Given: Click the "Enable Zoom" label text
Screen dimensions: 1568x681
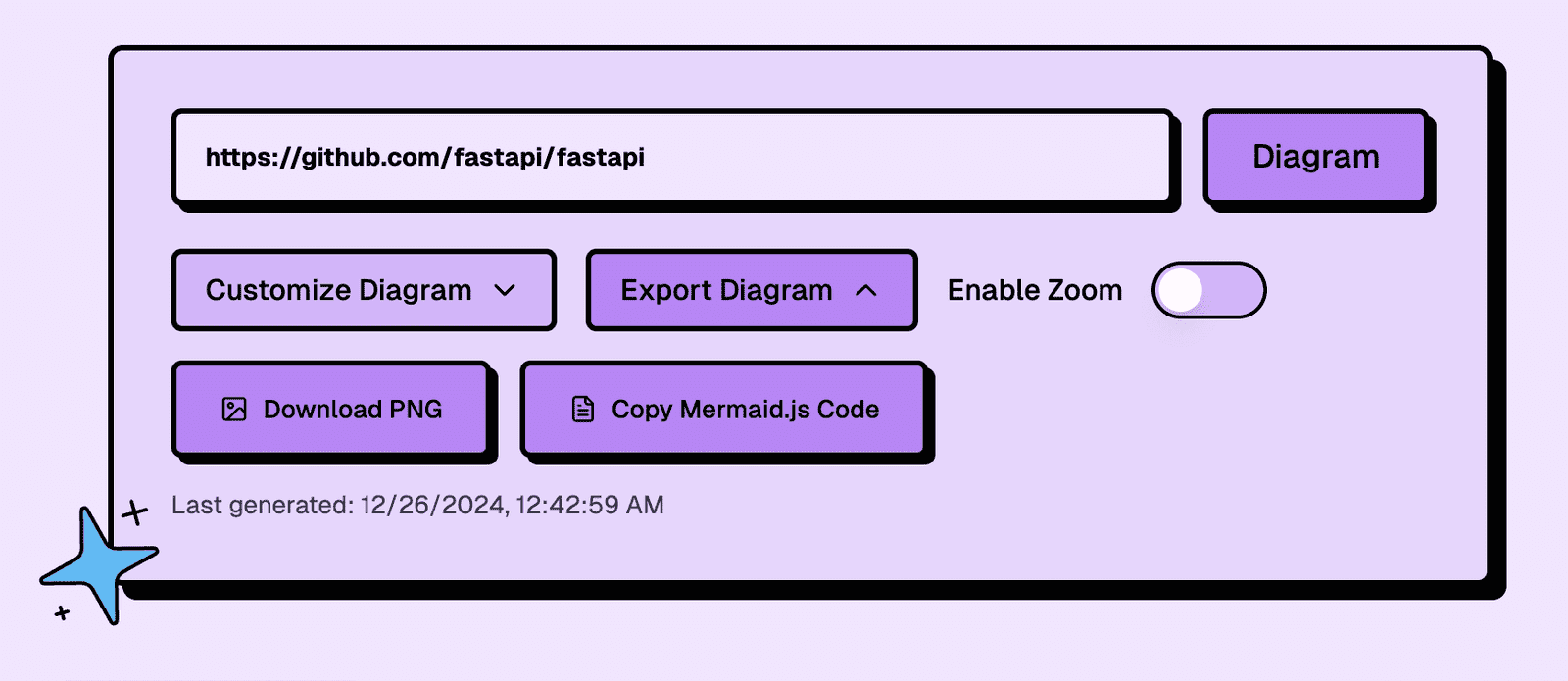Looking at the screenshot, I should 1034,290.
